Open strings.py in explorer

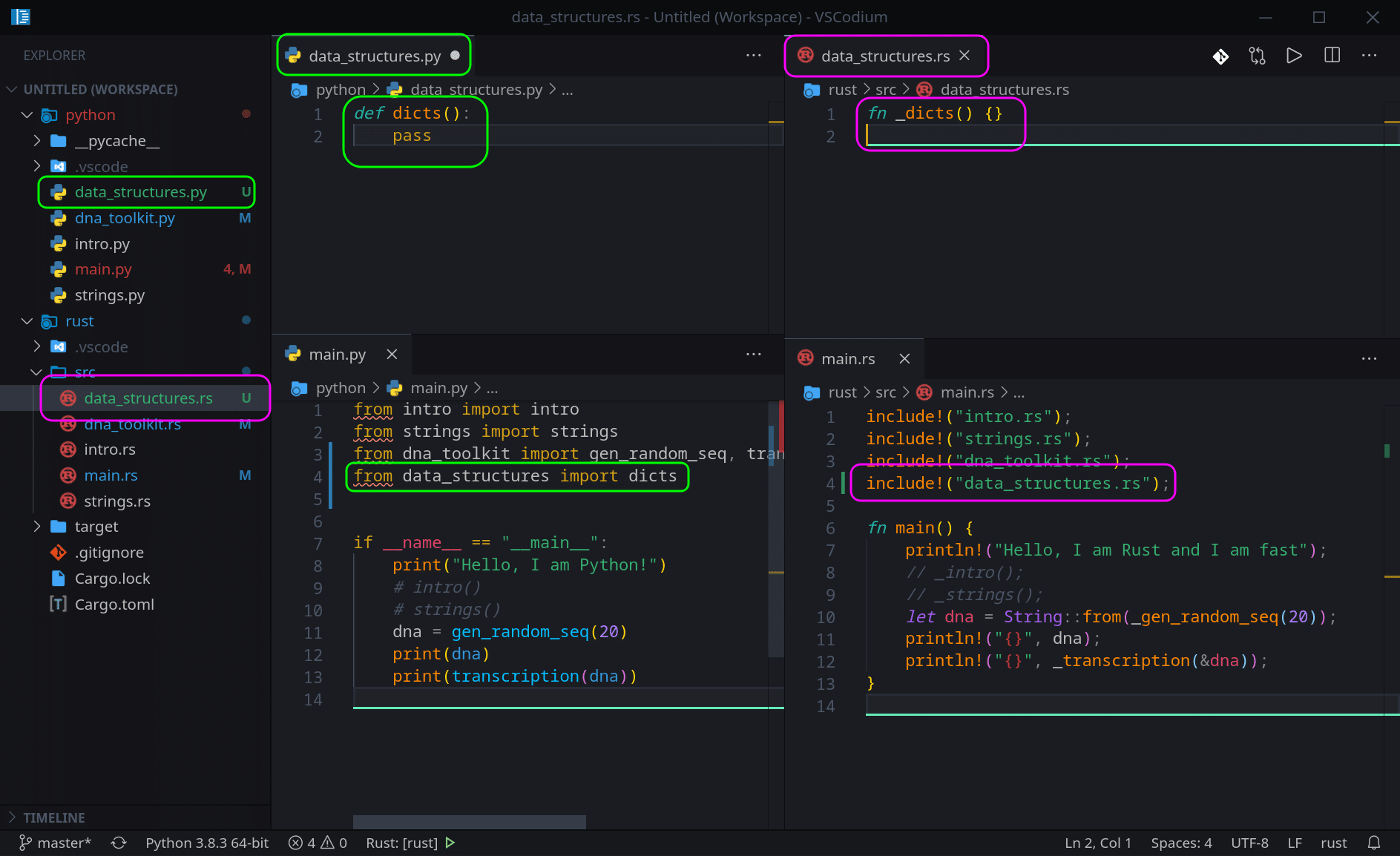pyautogui.click(x=109, y=295)
